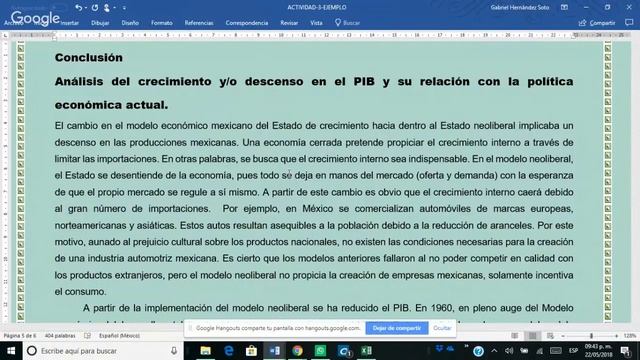The height and width of the screenshot is (360, 640).
Task: Open the comments icon next to Compartir
Action: [629, 23]
